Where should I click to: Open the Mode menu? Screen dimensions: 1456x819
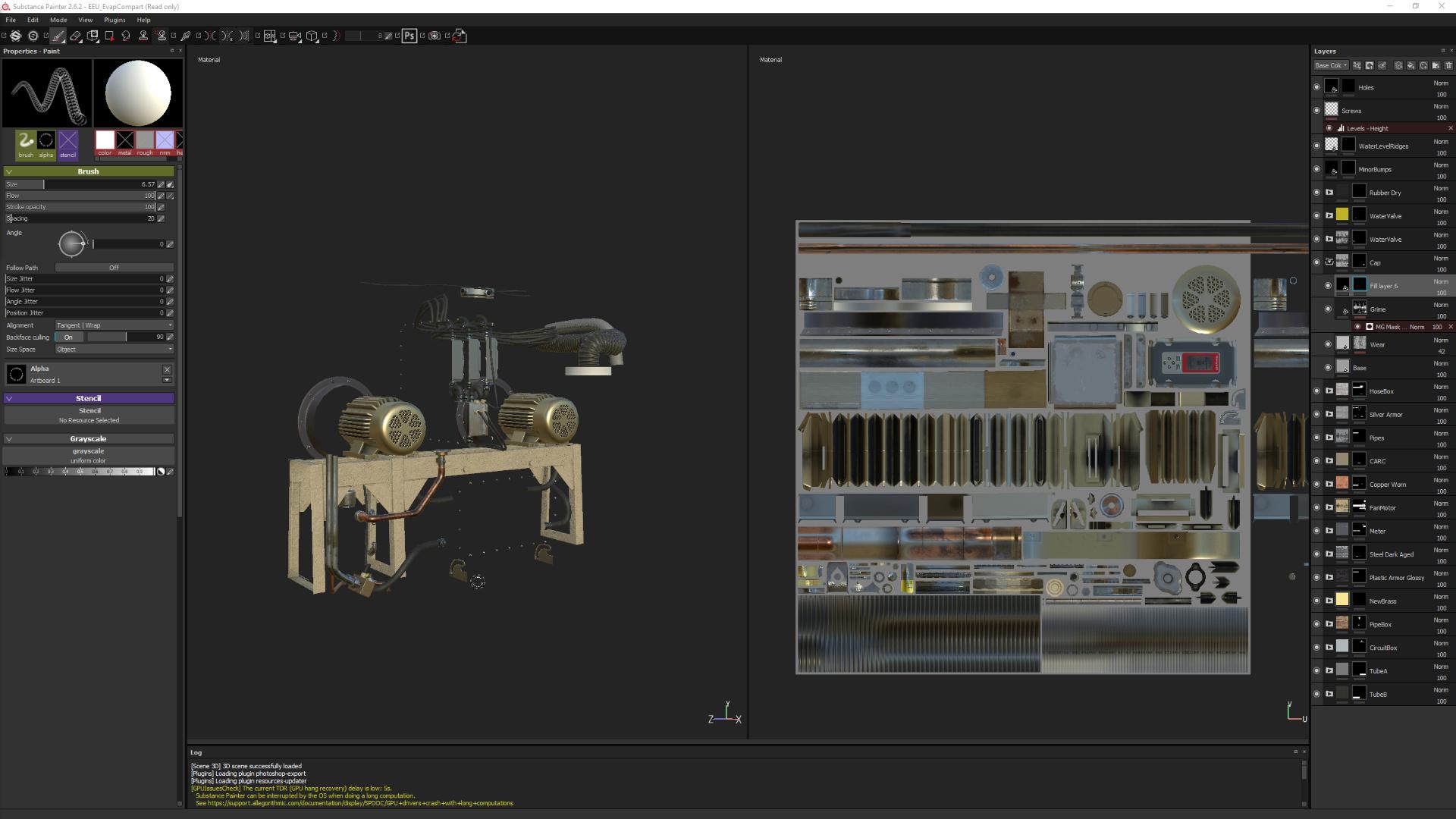58,20
